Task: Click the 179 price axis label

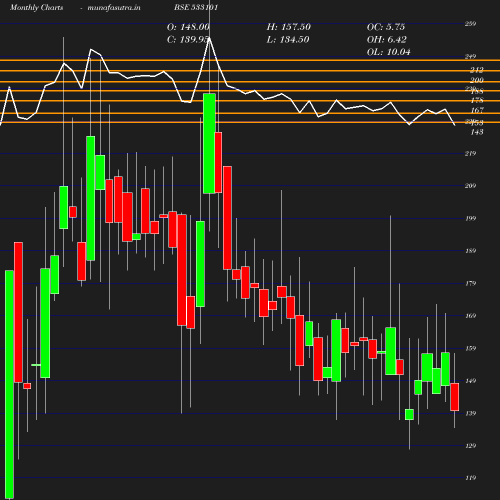Action: click(x=470, y=284)
